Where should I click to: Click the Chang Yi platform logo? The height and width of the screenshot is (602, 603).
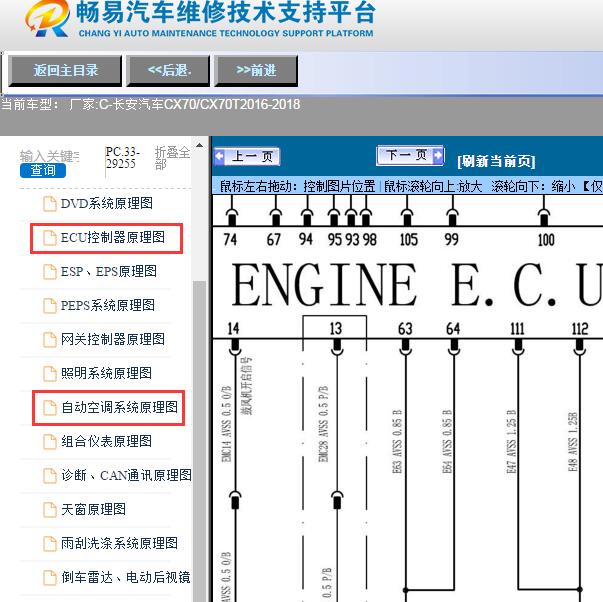click(47, 18)
